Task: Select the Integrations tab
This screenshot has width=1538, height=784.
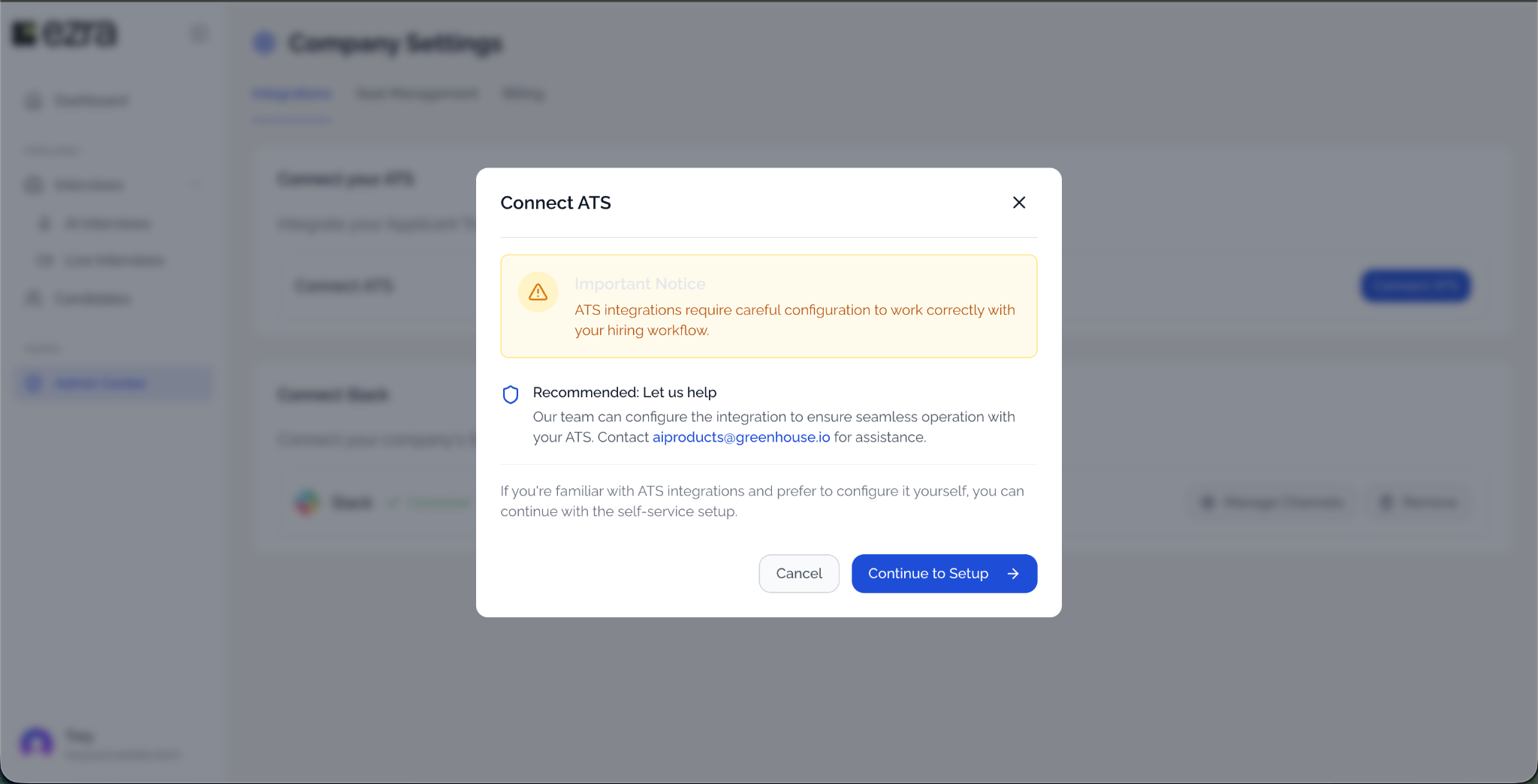Action: 292,94
